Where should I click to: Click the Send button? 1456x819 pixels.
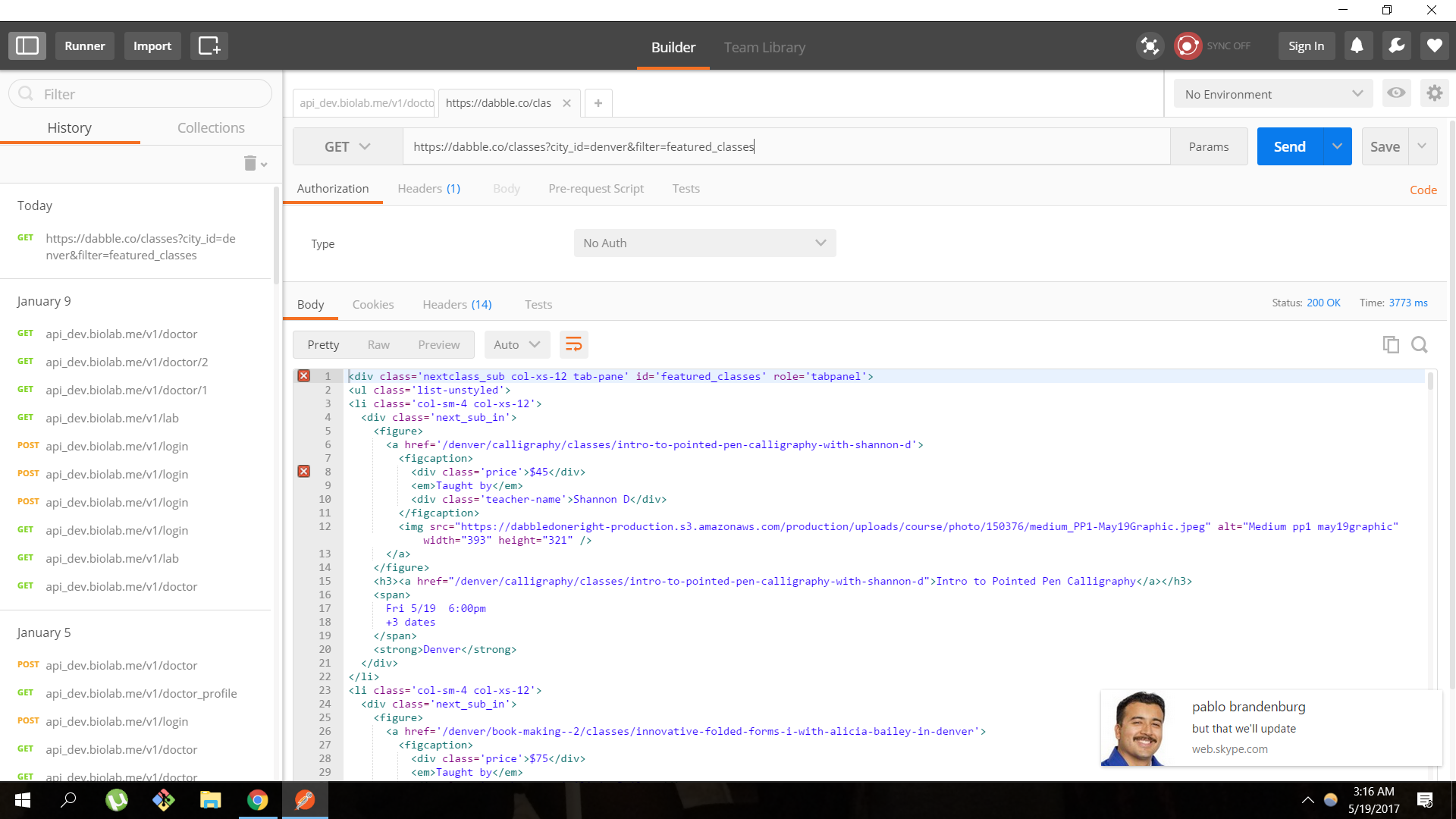pos(1290,146)
